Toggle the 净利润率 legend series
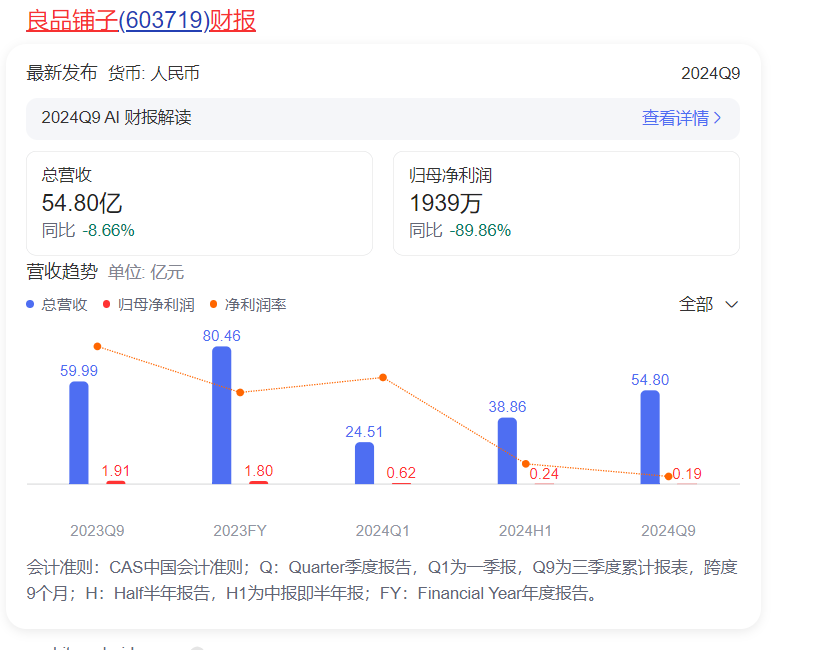 (248, 304)
